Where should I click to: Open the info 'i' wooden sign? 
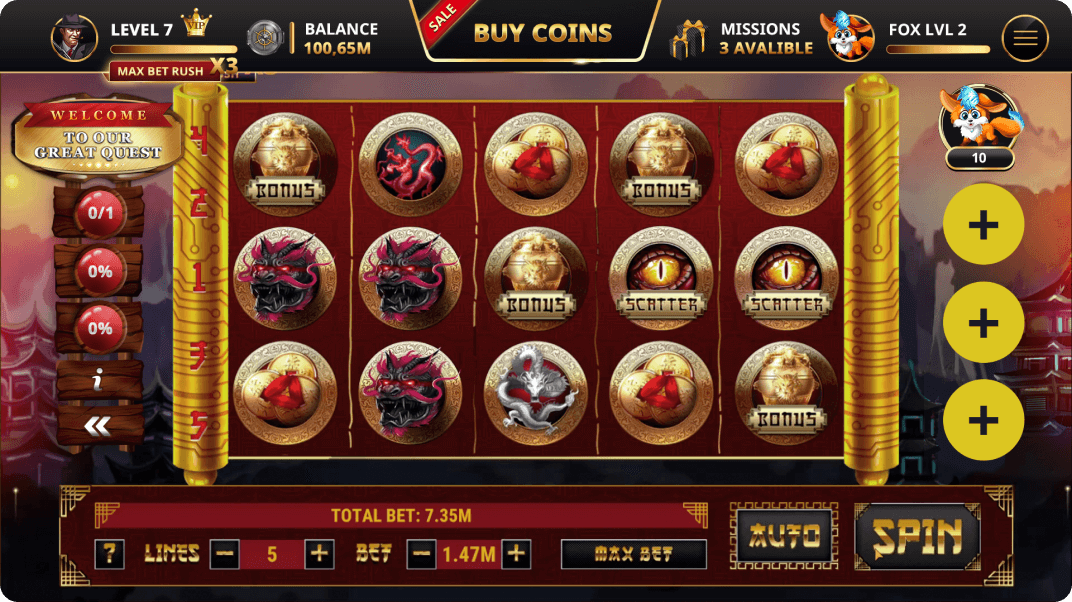[x=98, y=379]
